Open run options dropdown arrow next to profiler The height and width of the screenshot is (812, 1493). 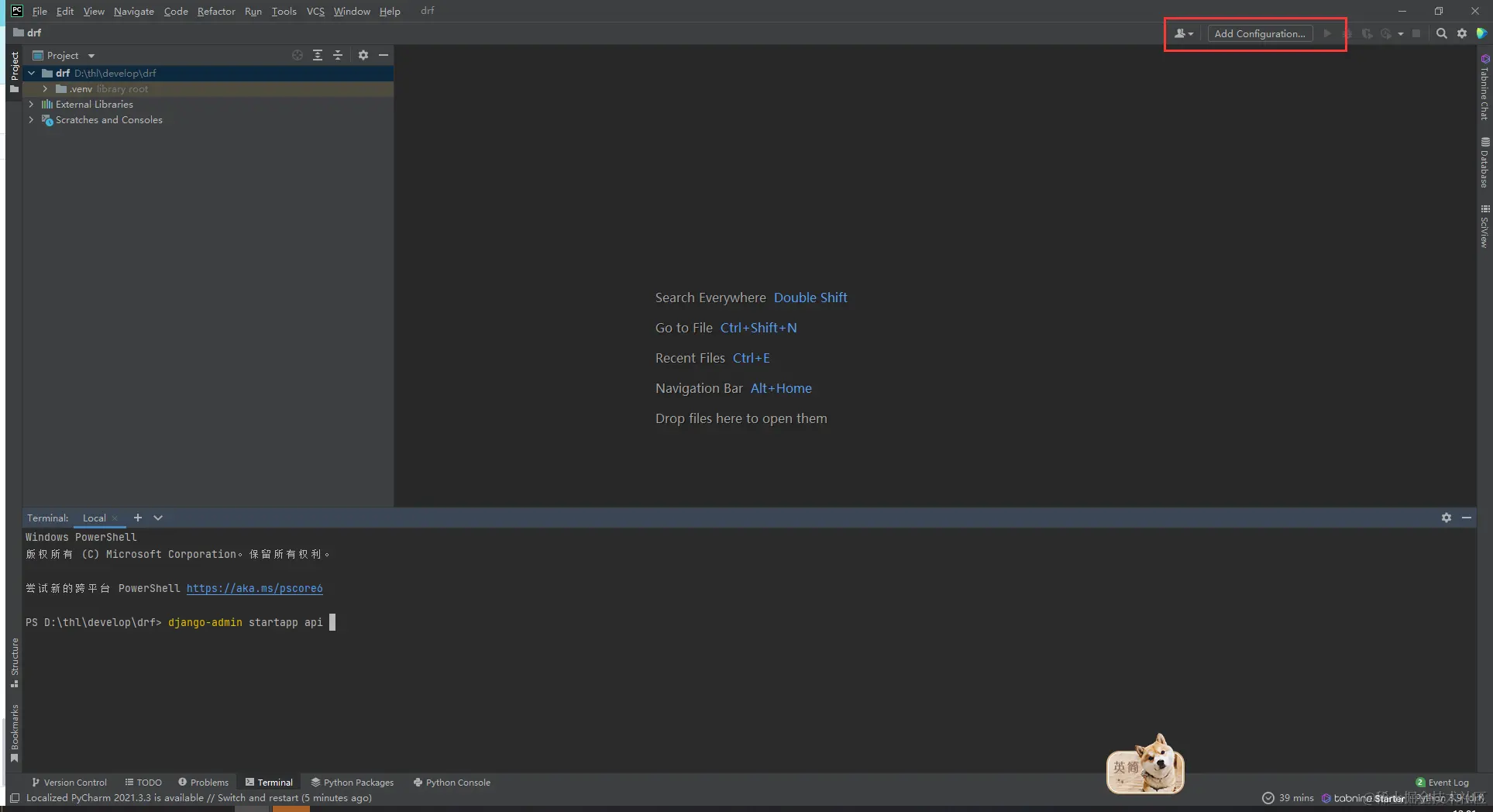pos(1401,33)
